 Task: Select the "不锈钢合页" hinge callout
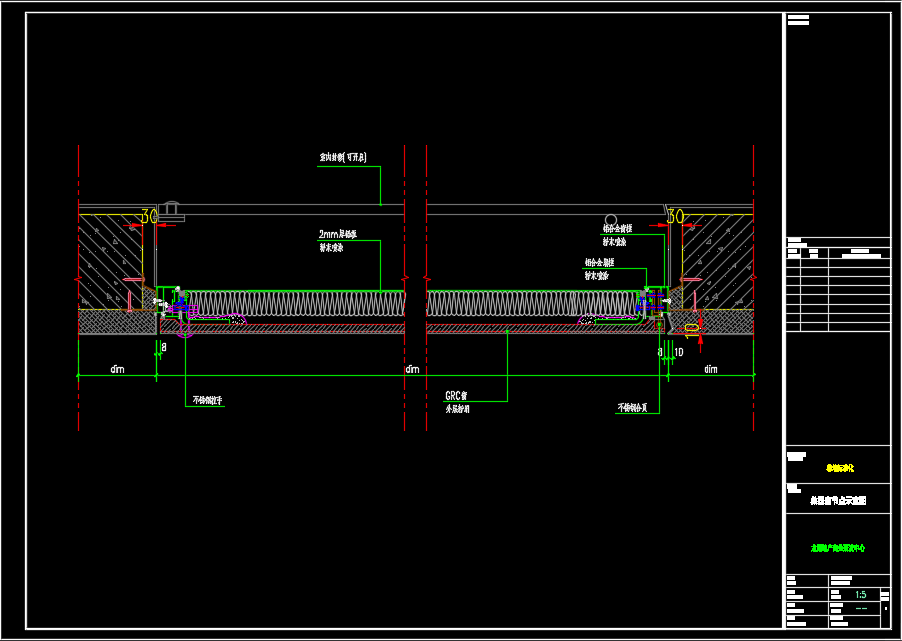click(632, 407)
